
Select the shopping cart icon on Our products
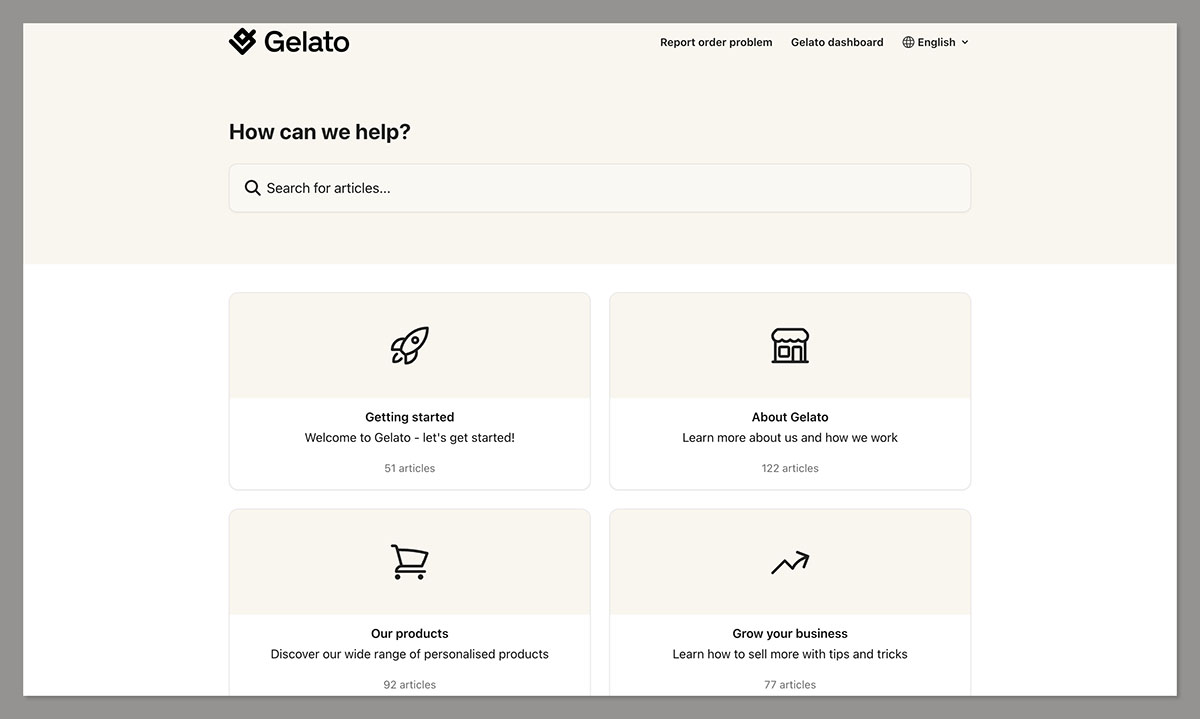coord(409,561)
